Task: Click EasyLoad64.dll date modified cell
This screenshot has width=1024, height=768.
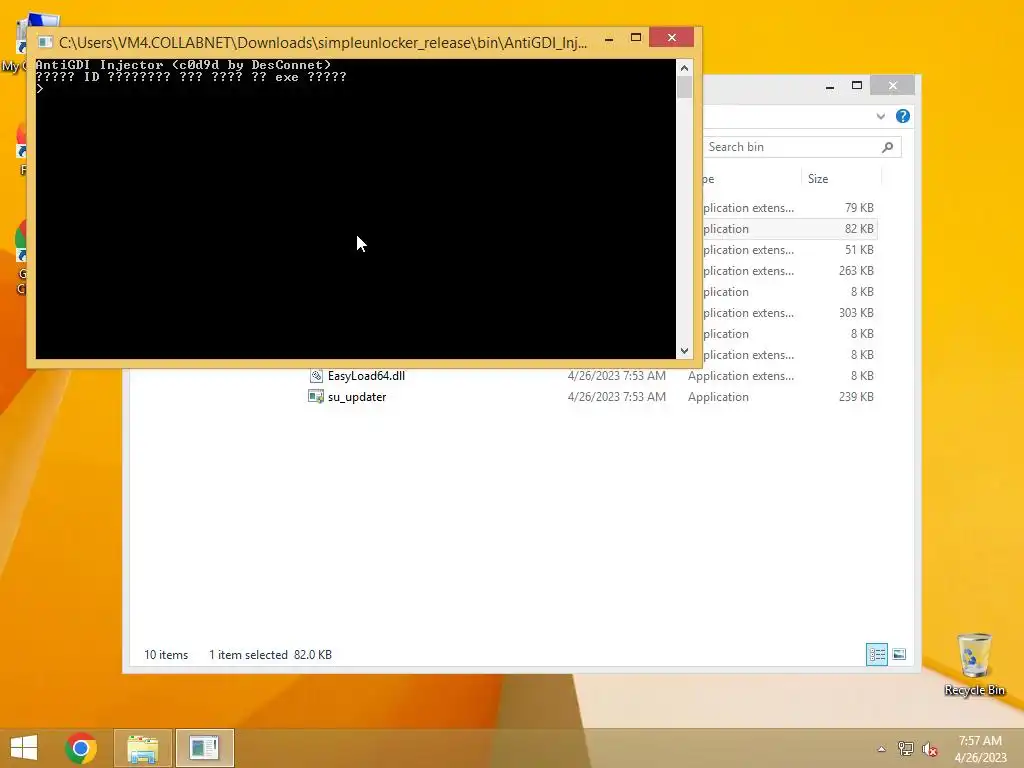Action: pyautogui.click(x=616, y=376)
